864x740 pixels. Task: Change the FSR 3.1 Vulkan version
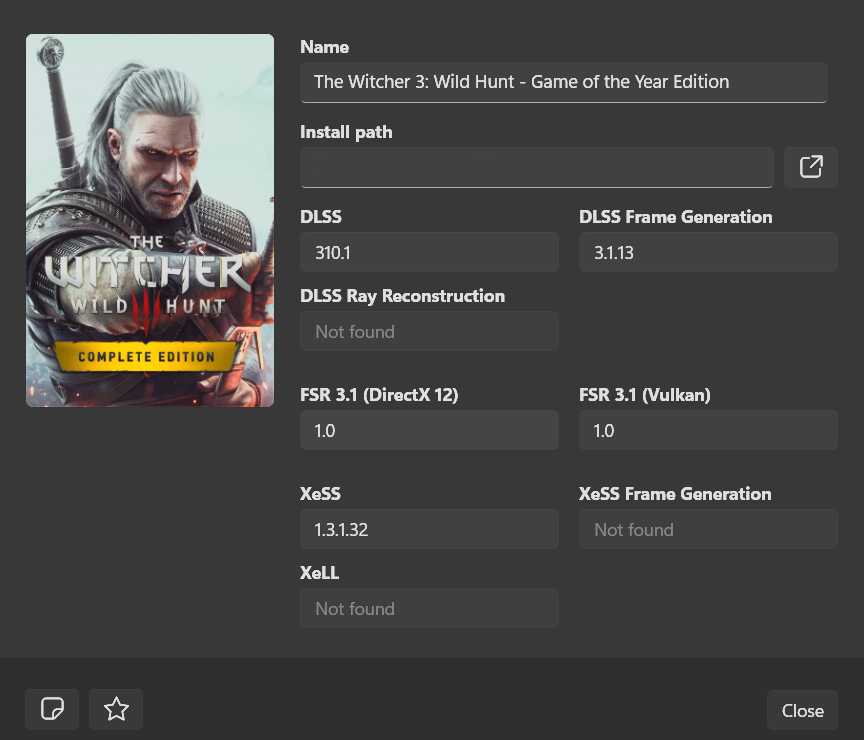(708, 430)
